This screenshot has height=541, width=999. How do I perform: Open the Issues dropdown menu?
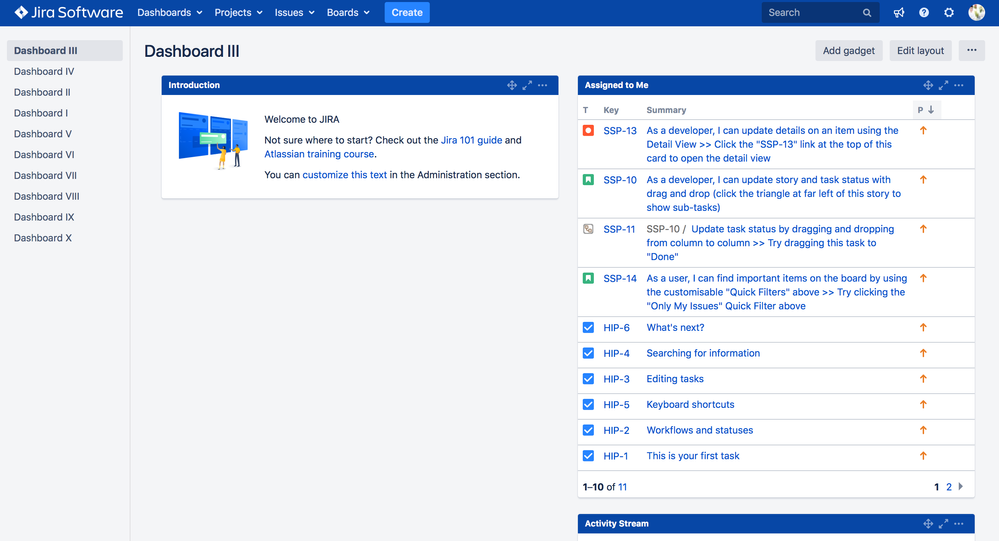pyautogui.click(x=294, y=13)
